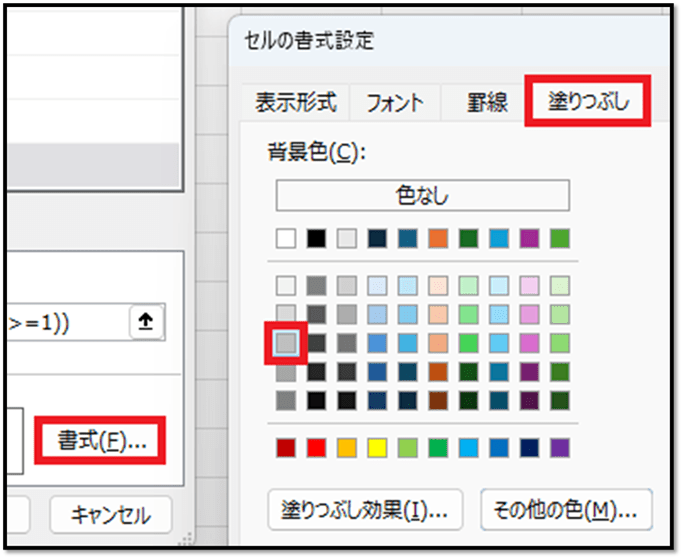Select the magenta swatch in top theme row
Viewport: 682px width, 558px height.
529,239
